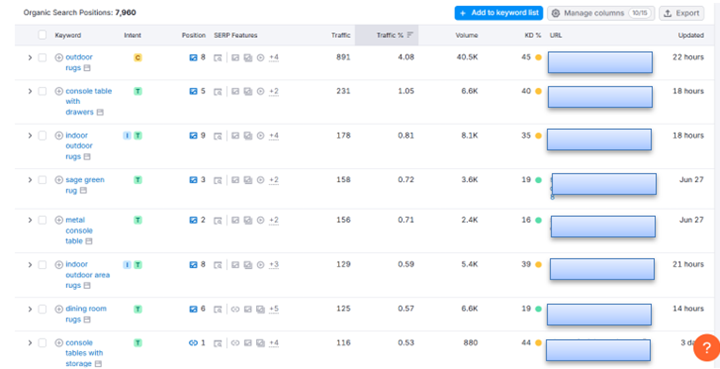Click Traffic % sort icon in header
The height and width of the screenshot is (369, 720).
click(x=410, y=35)
